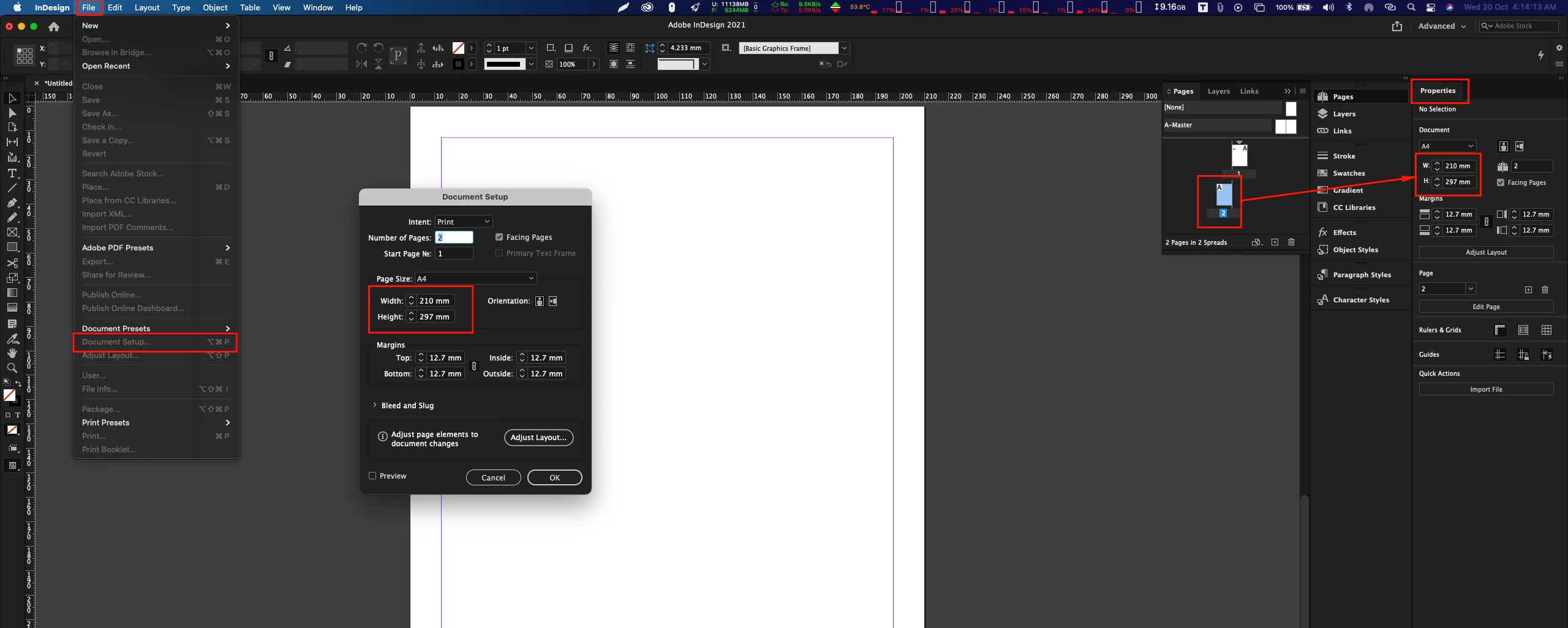Click Cancel in Document Setup
1568x628 pixels.
493,477
